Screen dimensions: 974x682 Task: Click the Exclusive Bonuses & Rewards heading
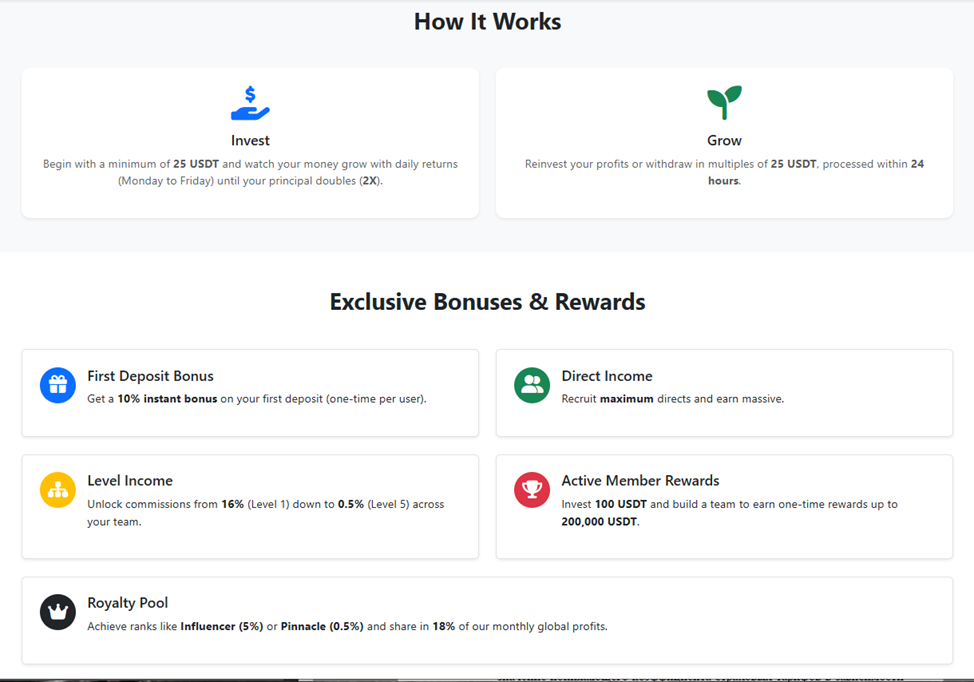pyautogui.click(x=488, y=302)
